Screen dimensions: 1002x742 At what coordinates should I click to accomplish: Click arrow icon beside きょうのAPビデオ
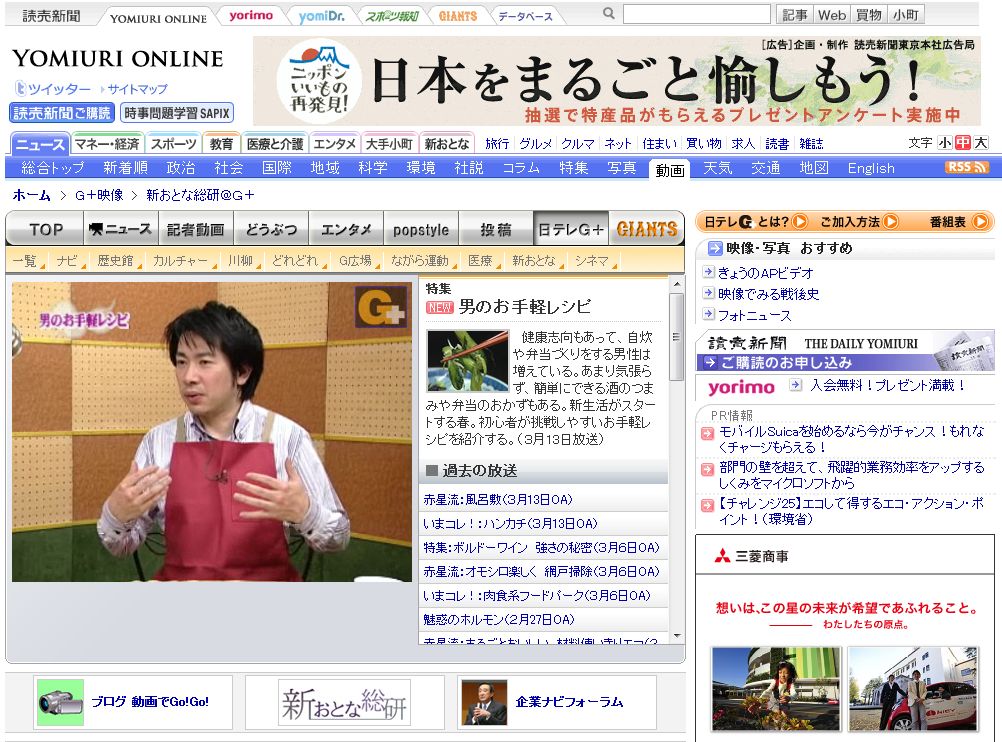click(x=708, y=272)
